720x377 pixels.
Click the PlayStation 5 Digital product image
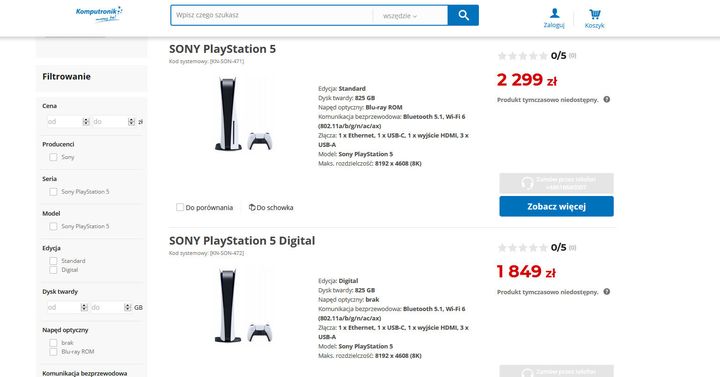coord(243,306)
